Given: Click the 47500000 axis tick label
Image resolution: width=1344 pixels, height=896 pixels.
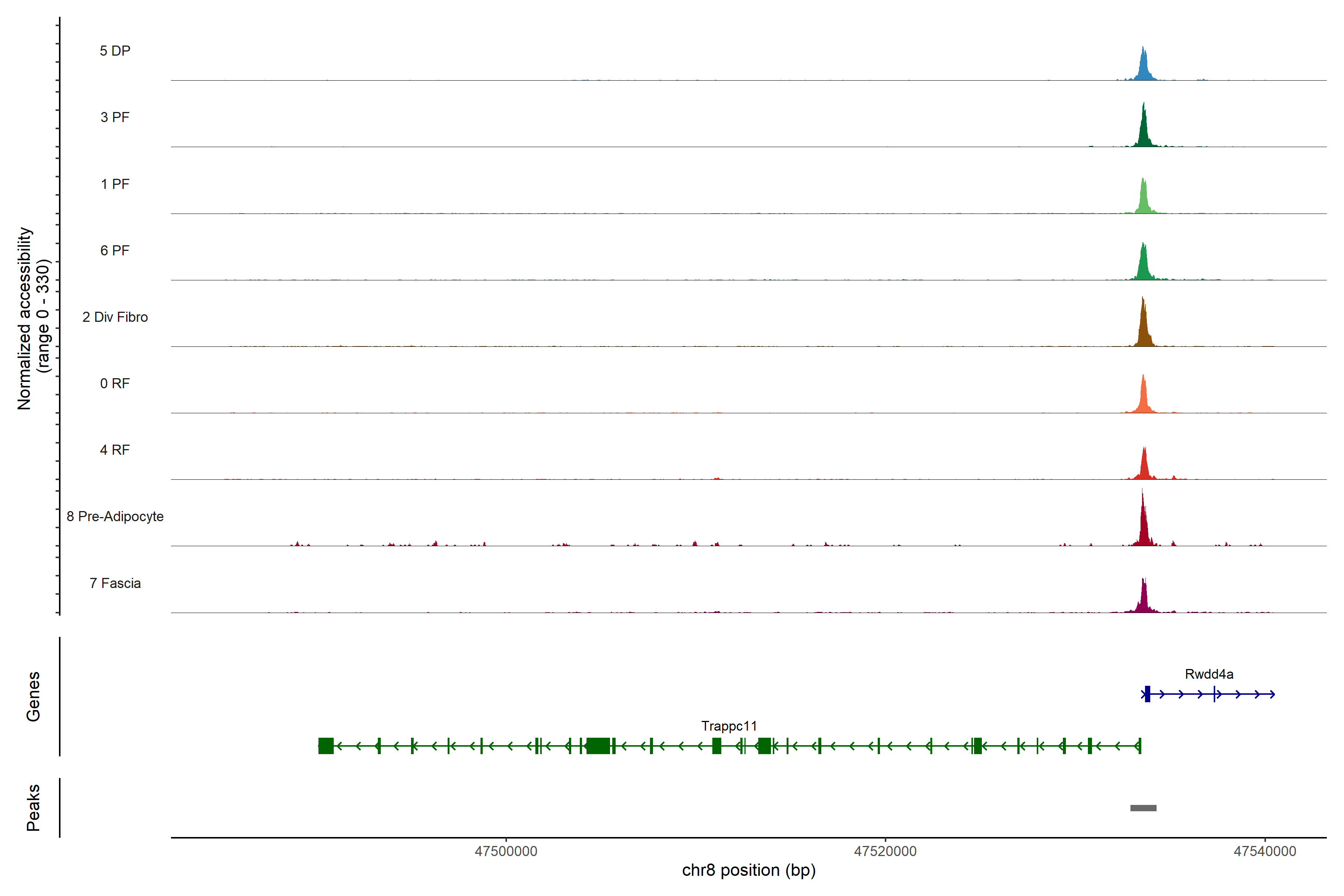Looking at the screenshot, I should 506,852.
